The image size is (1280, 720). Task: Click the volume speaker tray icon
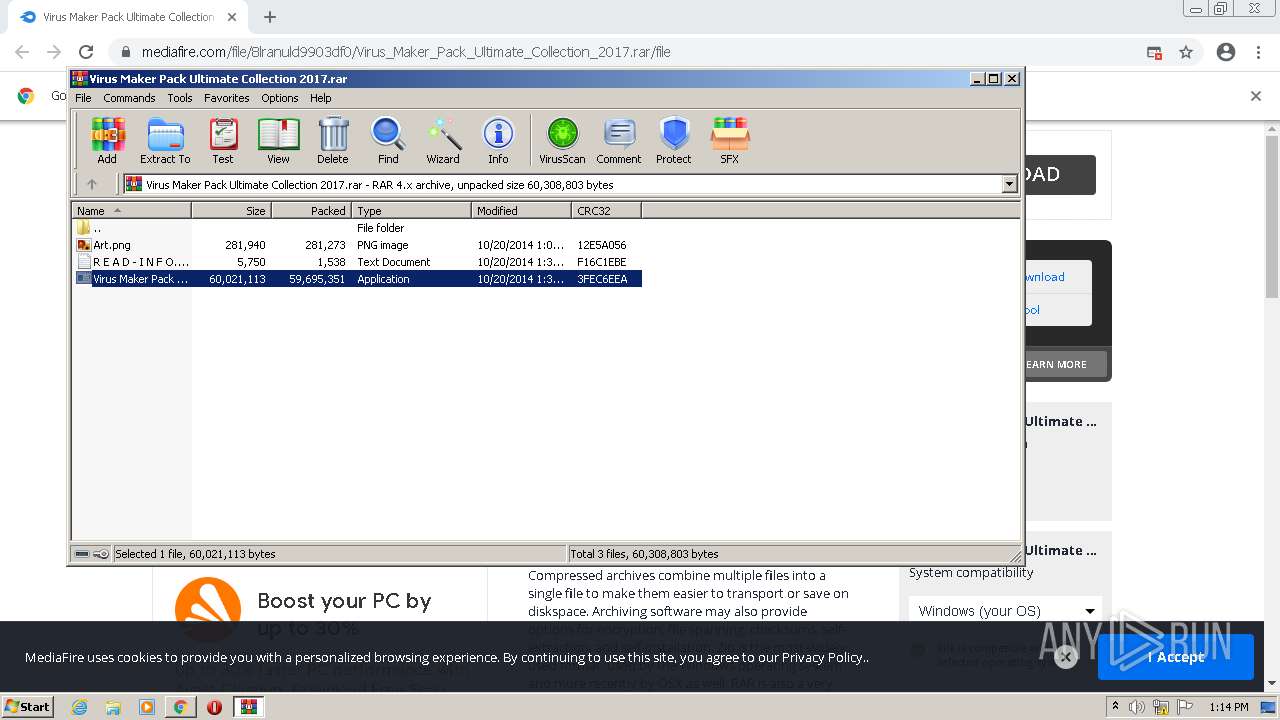pos(1138,707)
